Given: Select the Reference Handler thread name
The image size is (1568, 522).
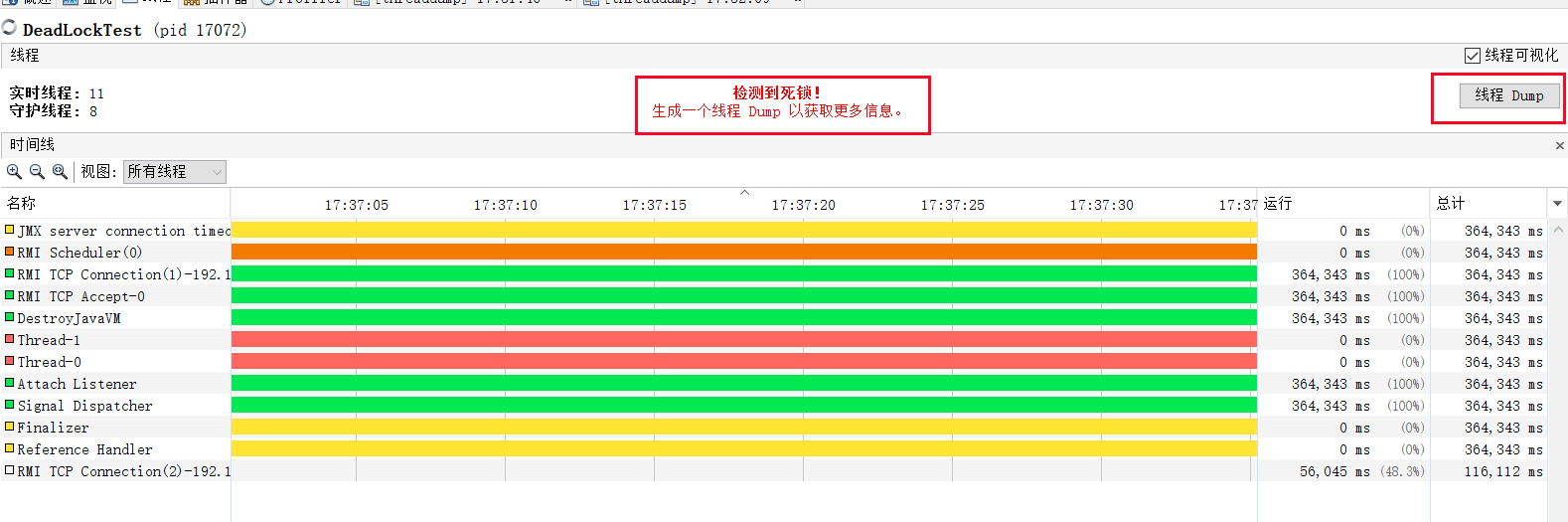Looking at the screenshot, I should [x=84, y=449].
